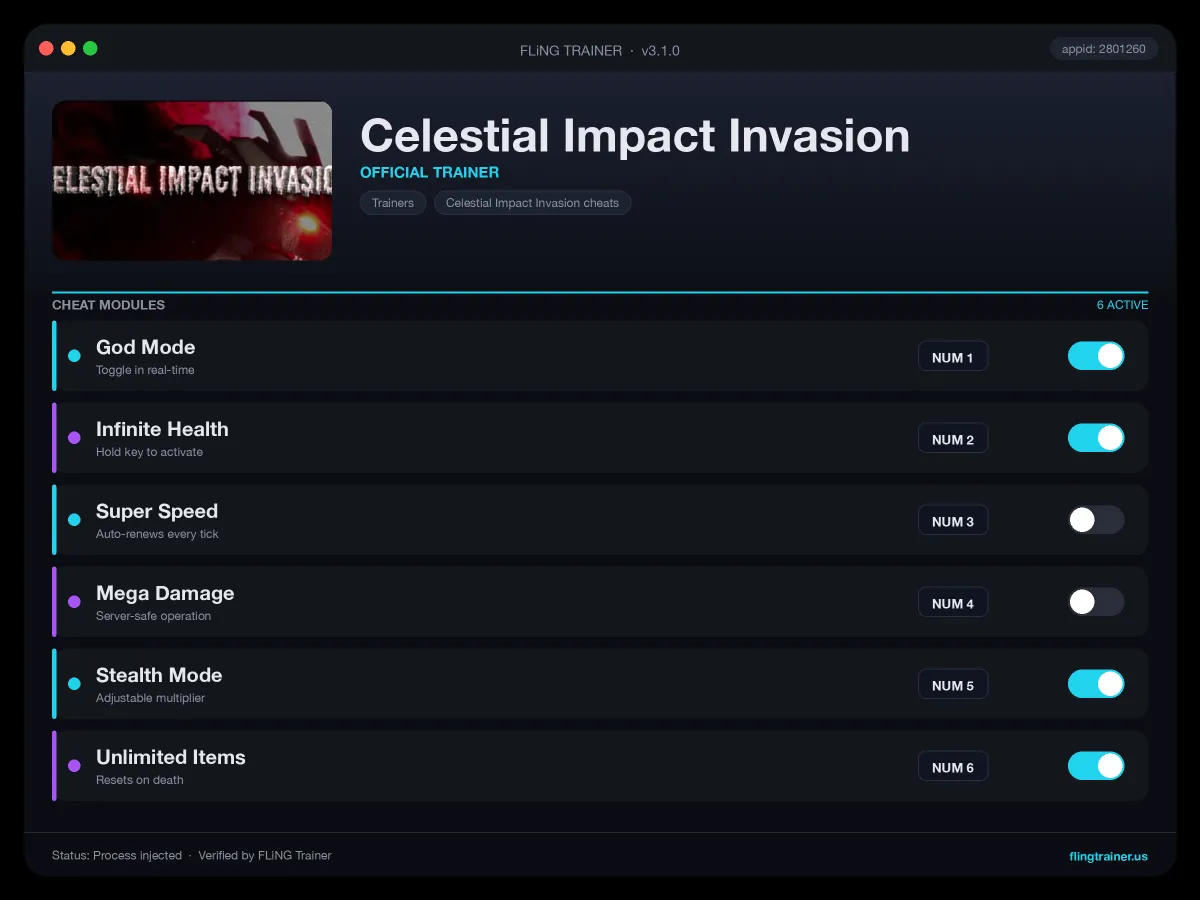Click the cyan dot beside Super Speed
Screen dimensions: 1200x900
tap(74, 520)
